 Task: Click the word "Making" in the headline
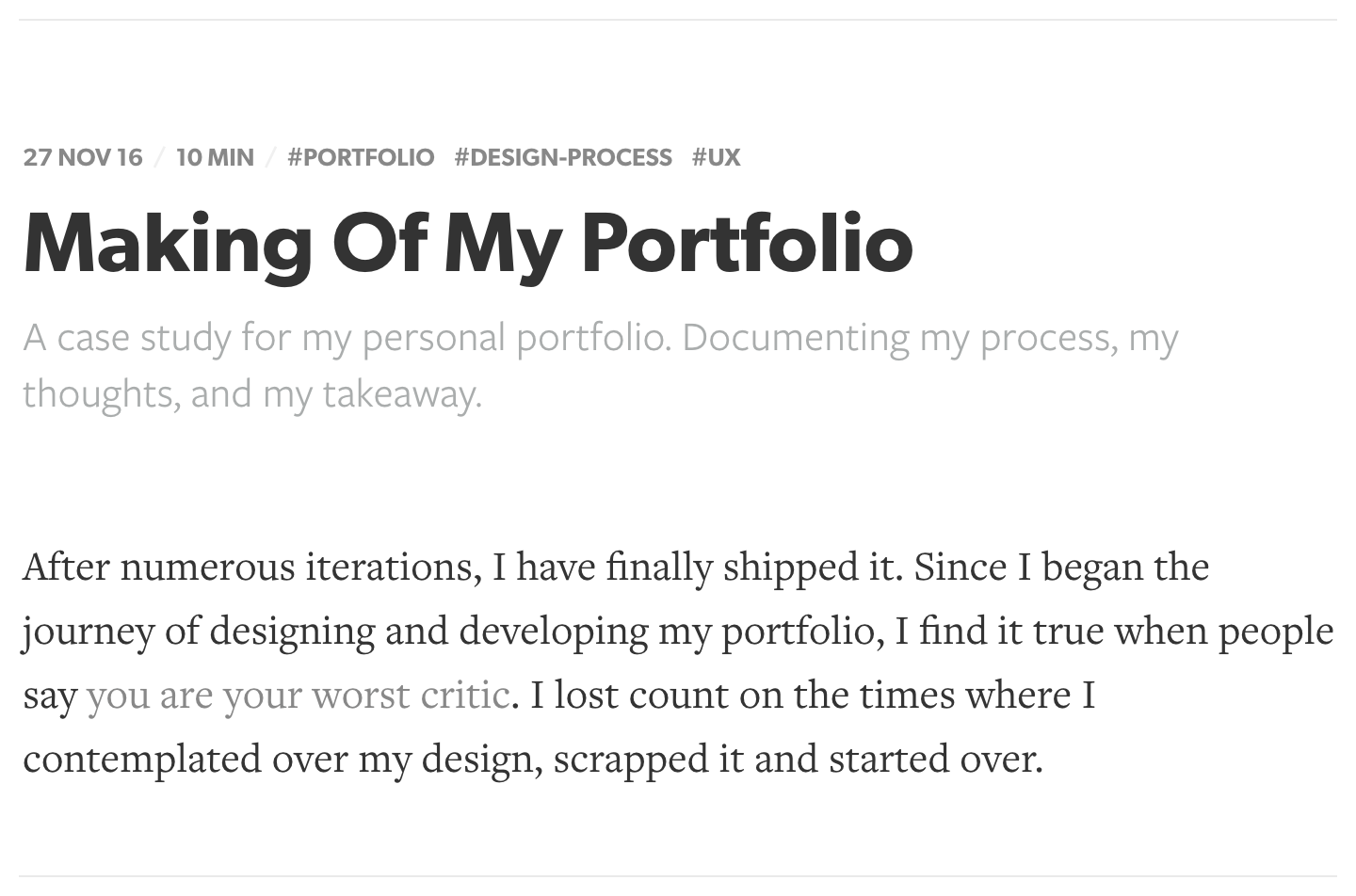tap(168, 243)
